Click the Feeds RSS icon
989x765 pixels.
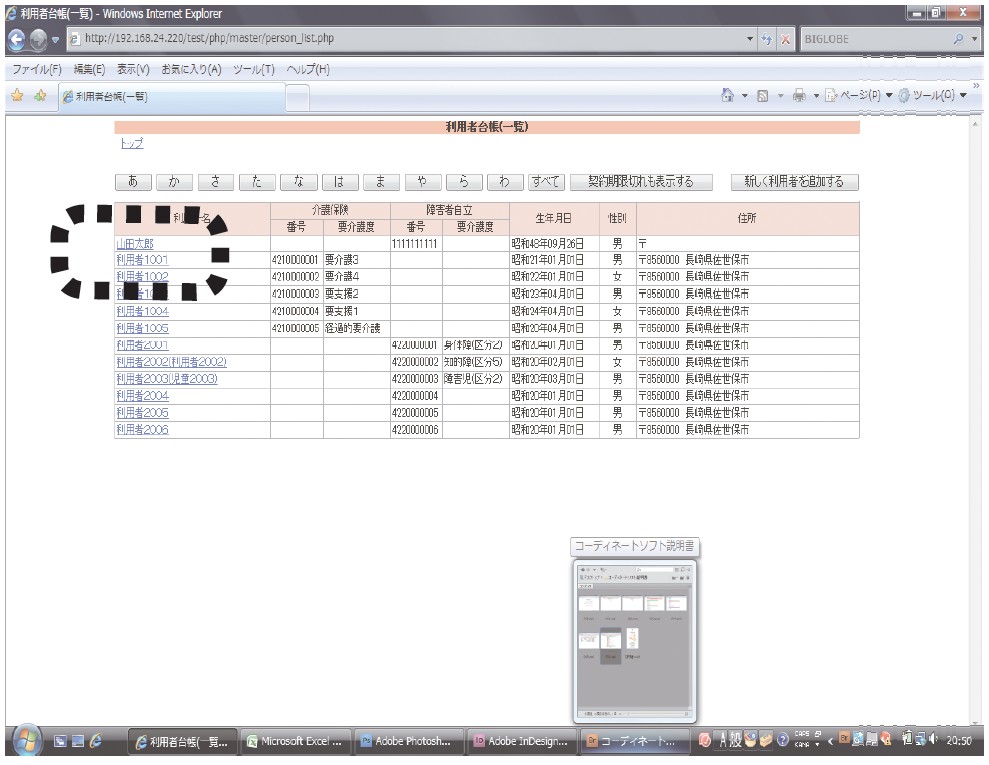(x=762, y=96)
